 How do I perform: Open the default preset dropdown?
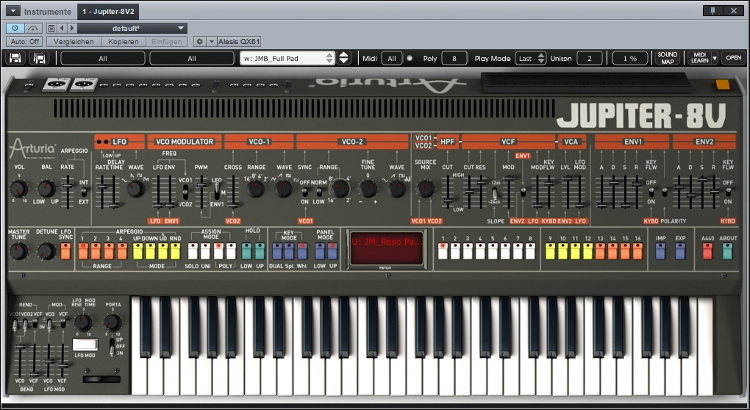132,28
